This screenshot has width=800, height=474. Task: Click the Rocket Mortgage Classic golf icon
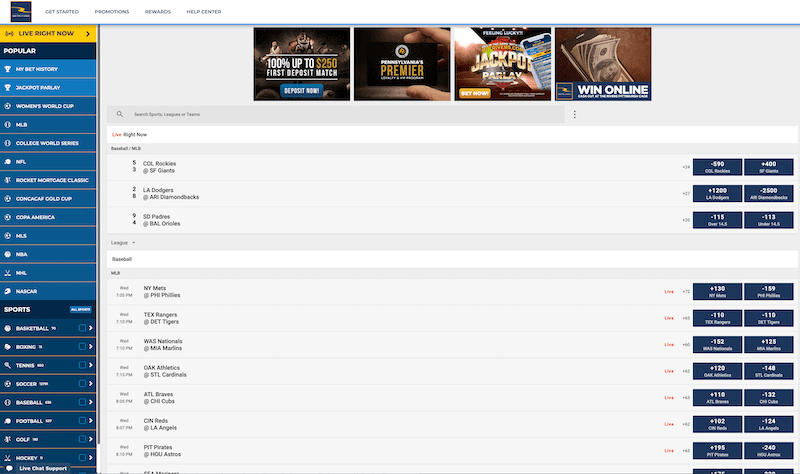[x=8, y=180]
